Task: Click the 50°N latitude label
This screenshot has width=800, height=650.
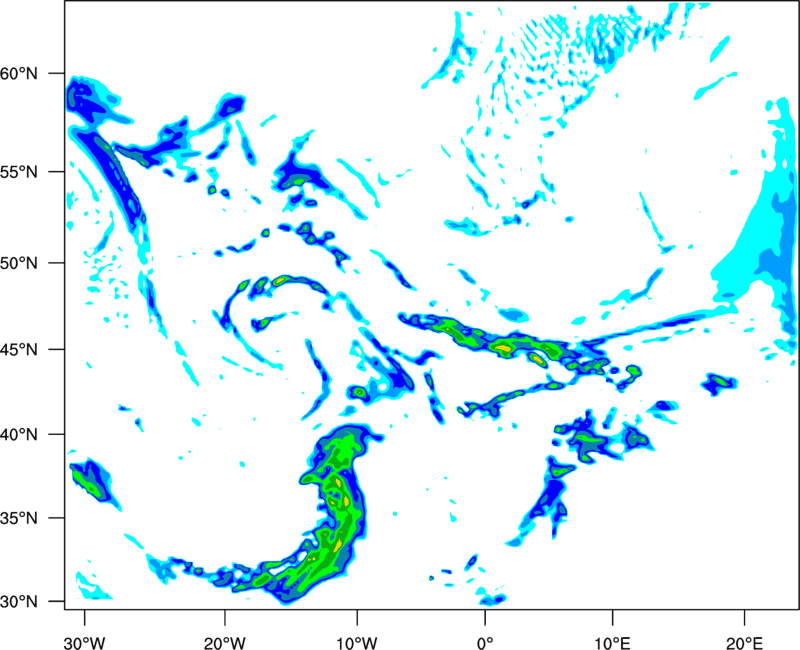Action: click(19, 263)
